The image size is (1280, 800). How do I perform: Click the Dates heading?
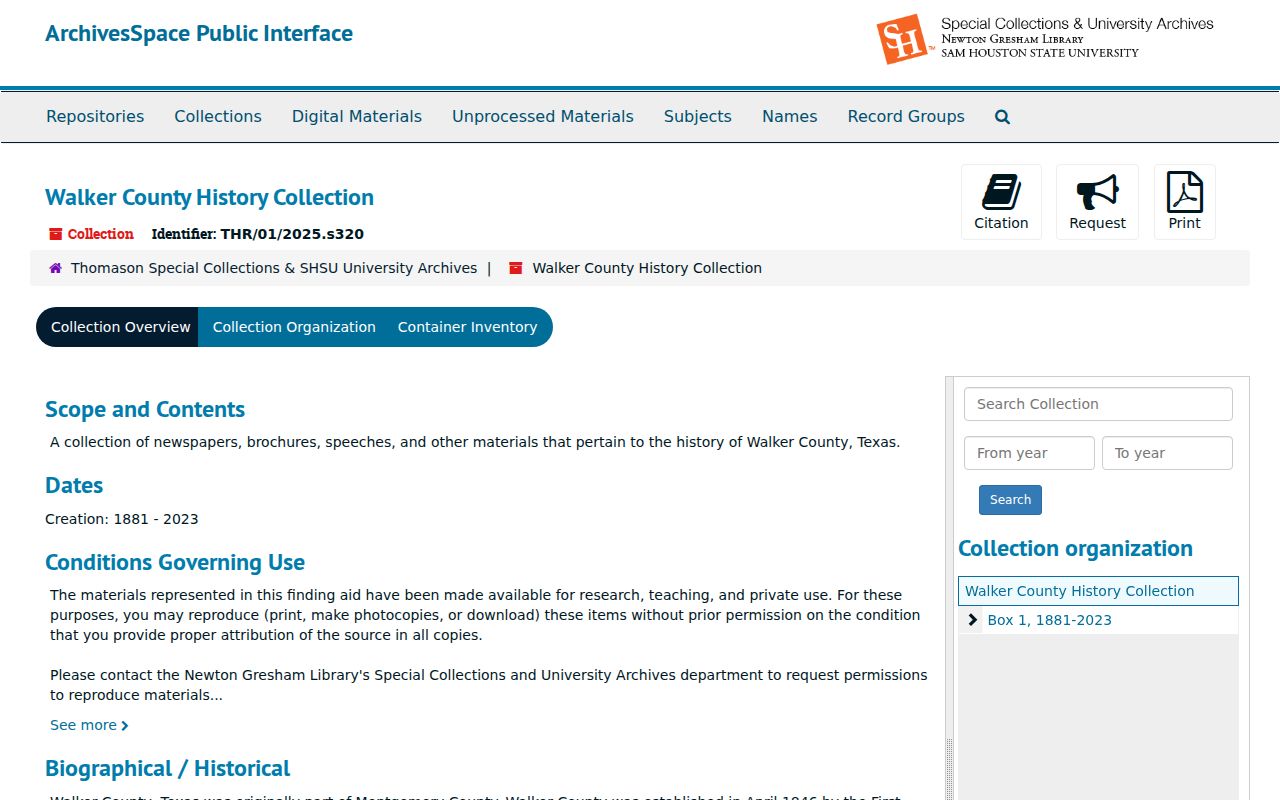(x=74, y=485)
